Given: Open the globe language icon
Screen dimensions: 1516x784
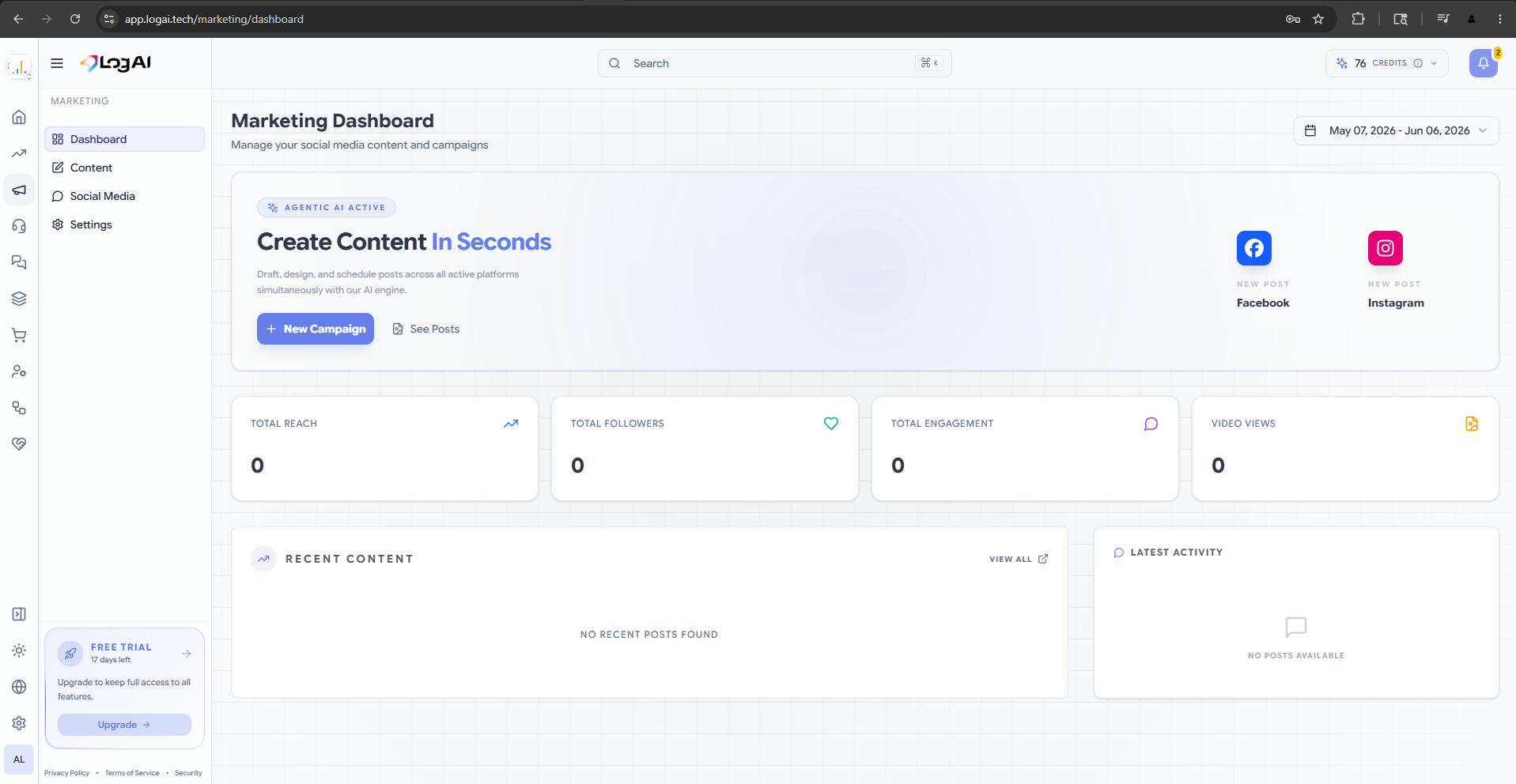Looking at the screenshot, I should 19,687.
